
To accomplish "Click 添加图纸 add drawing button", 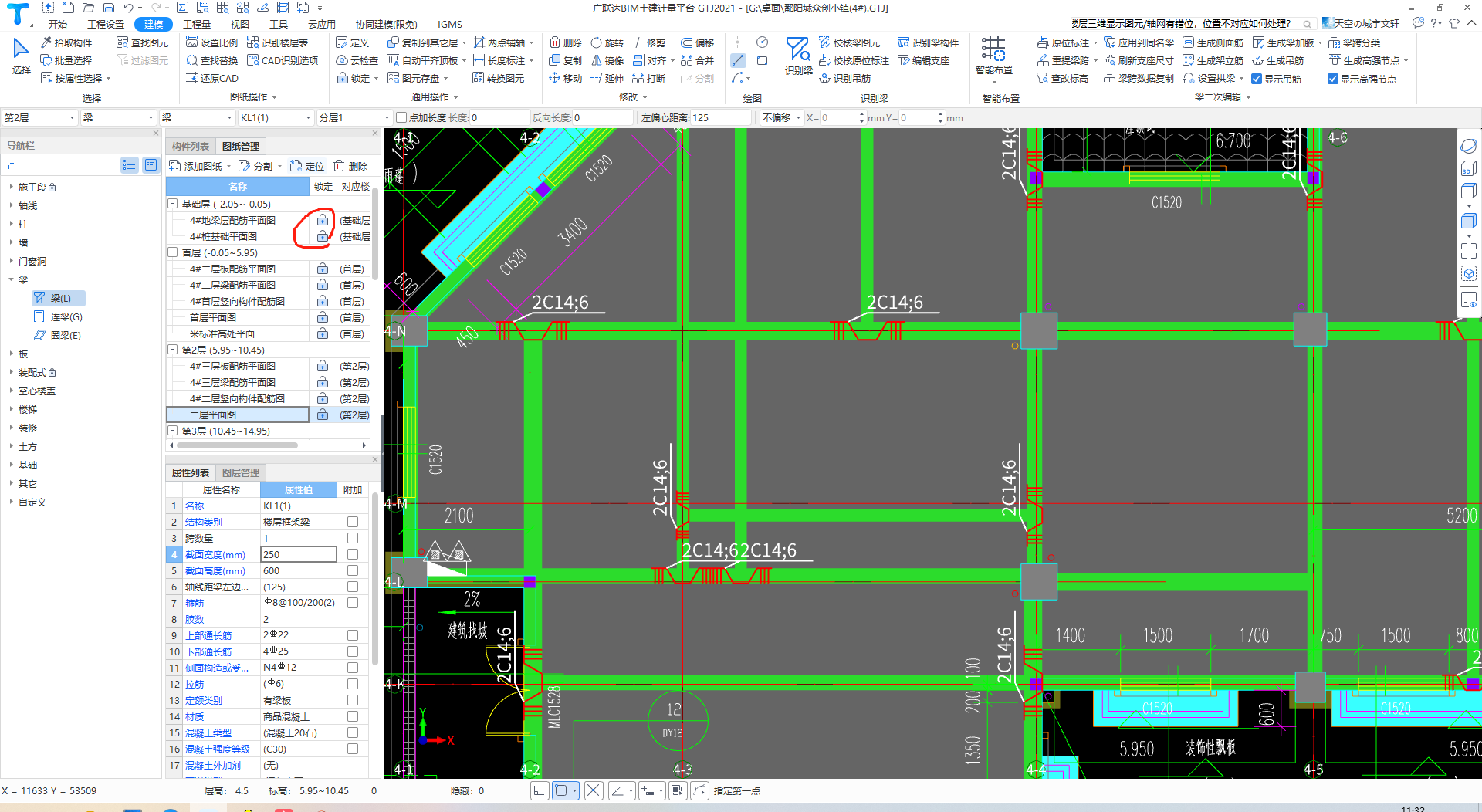I will [x=198, y=166].
